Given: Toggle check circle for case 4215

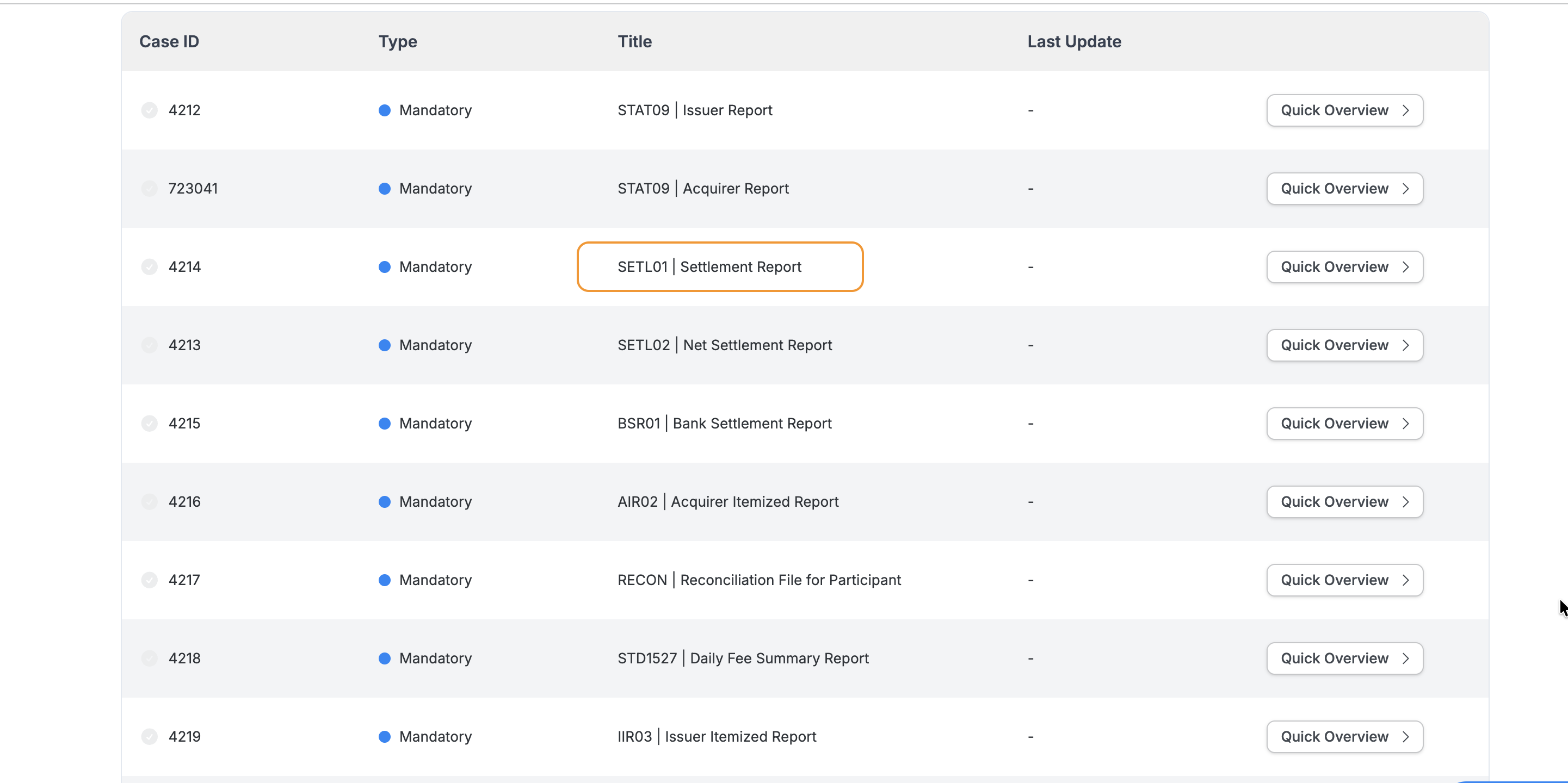Looking at the screenshot, I should [x=149, y=424].
